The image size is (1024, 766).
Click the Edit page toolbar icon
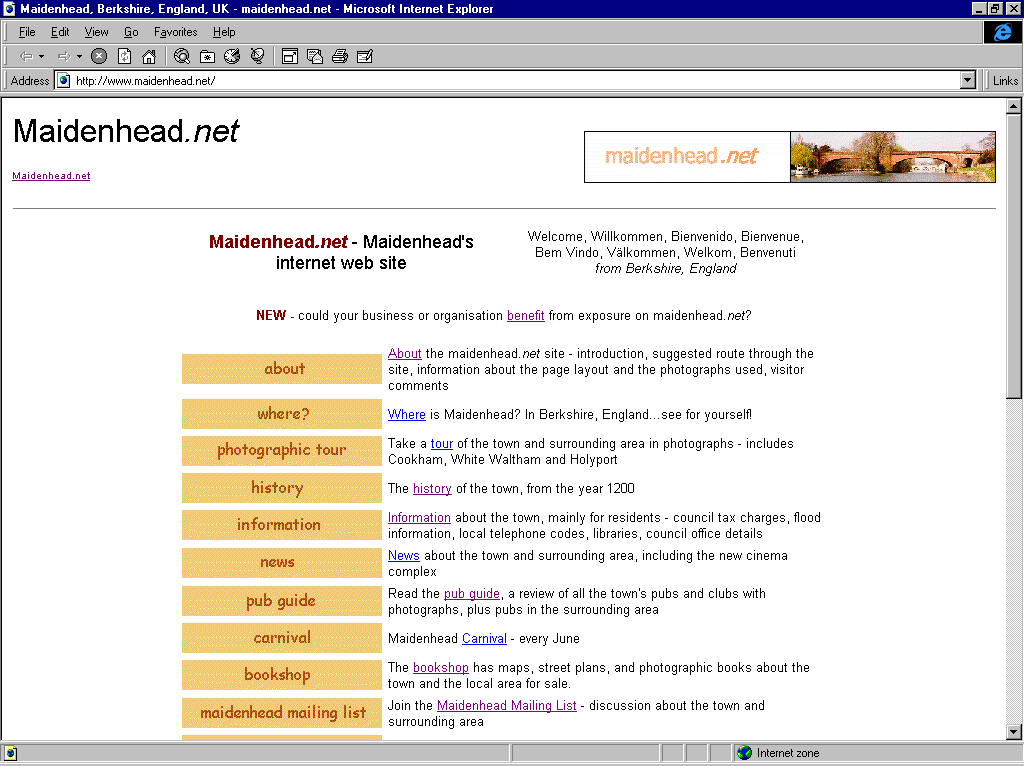365,56
